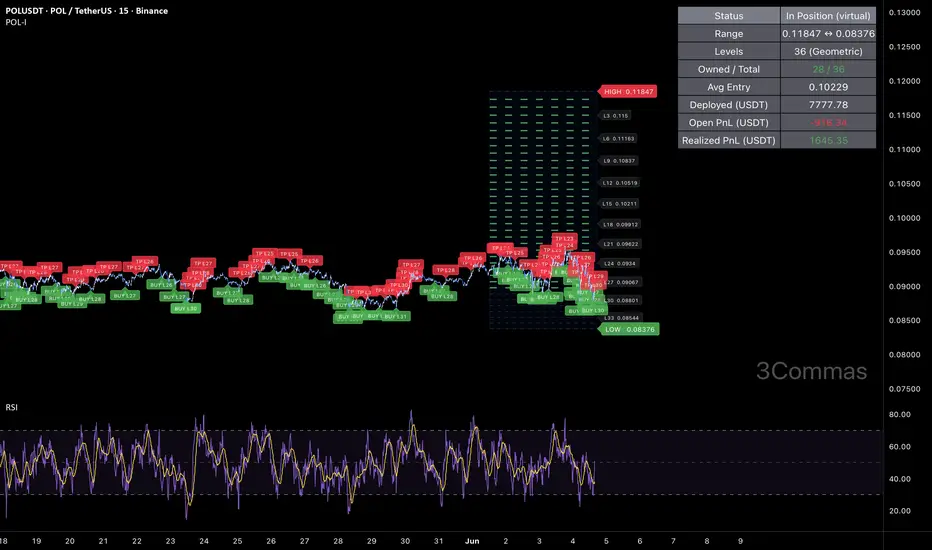Select the L3 0.115 grid level label

(x=616, y=116)
